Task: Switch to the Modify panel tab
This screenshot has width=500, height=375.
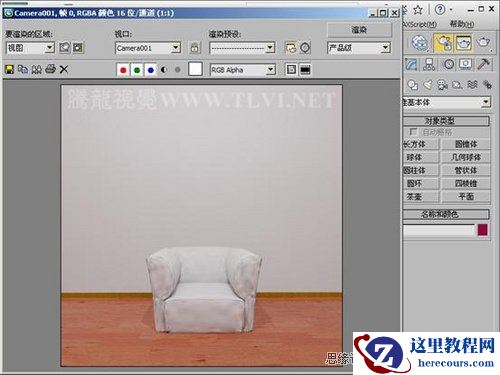Action: point(411,64)
